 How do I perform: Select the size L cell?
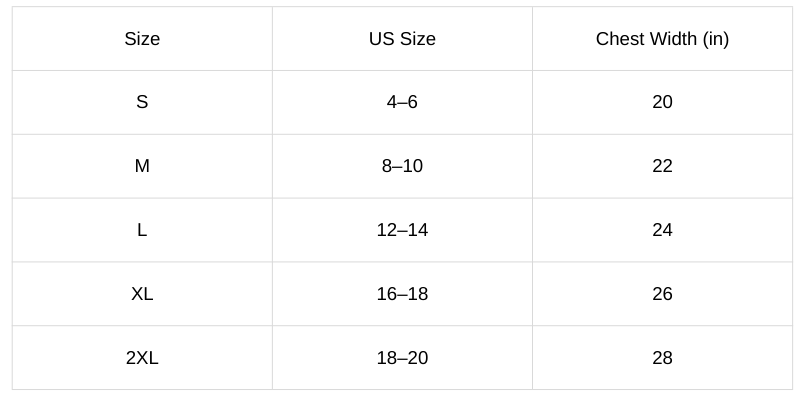point(142,230)
